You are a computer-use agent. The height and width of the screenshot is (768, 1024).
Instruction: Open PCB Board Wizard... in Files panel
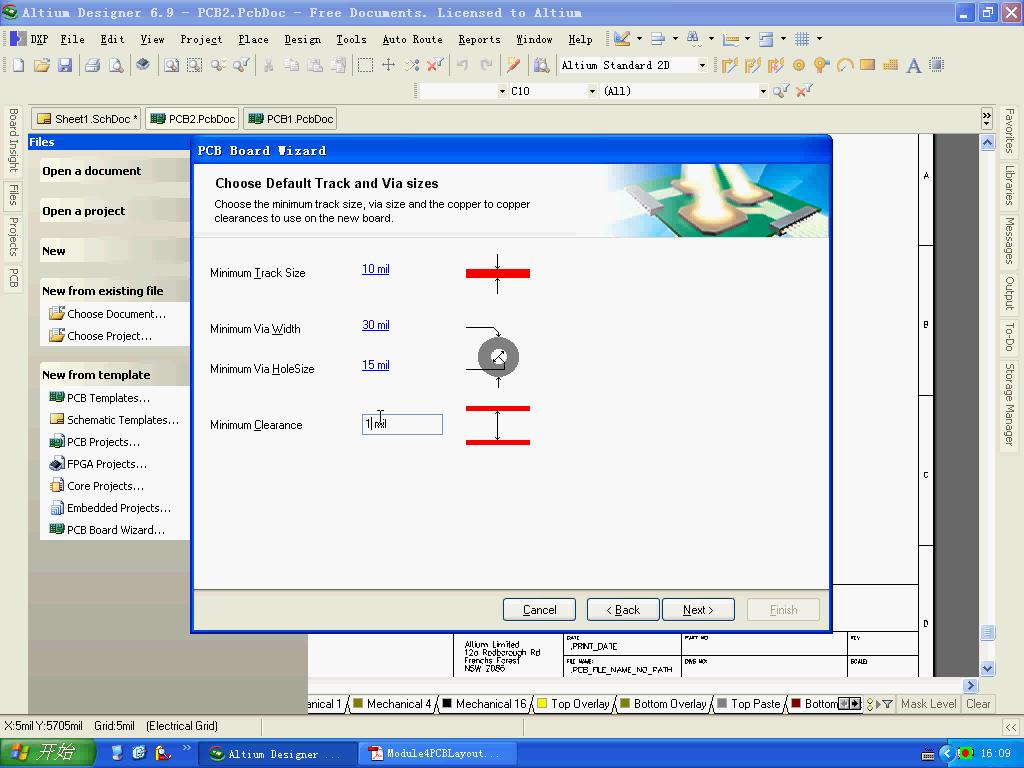(x=108, y=530)
